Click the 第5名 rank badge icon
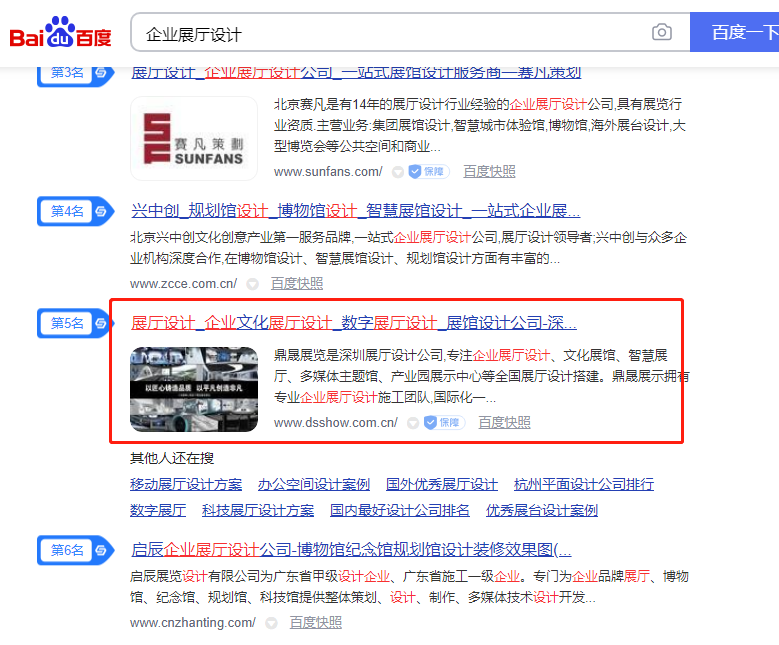The width and height of the screenshot is (779, 645). click(x=76, y=323)
